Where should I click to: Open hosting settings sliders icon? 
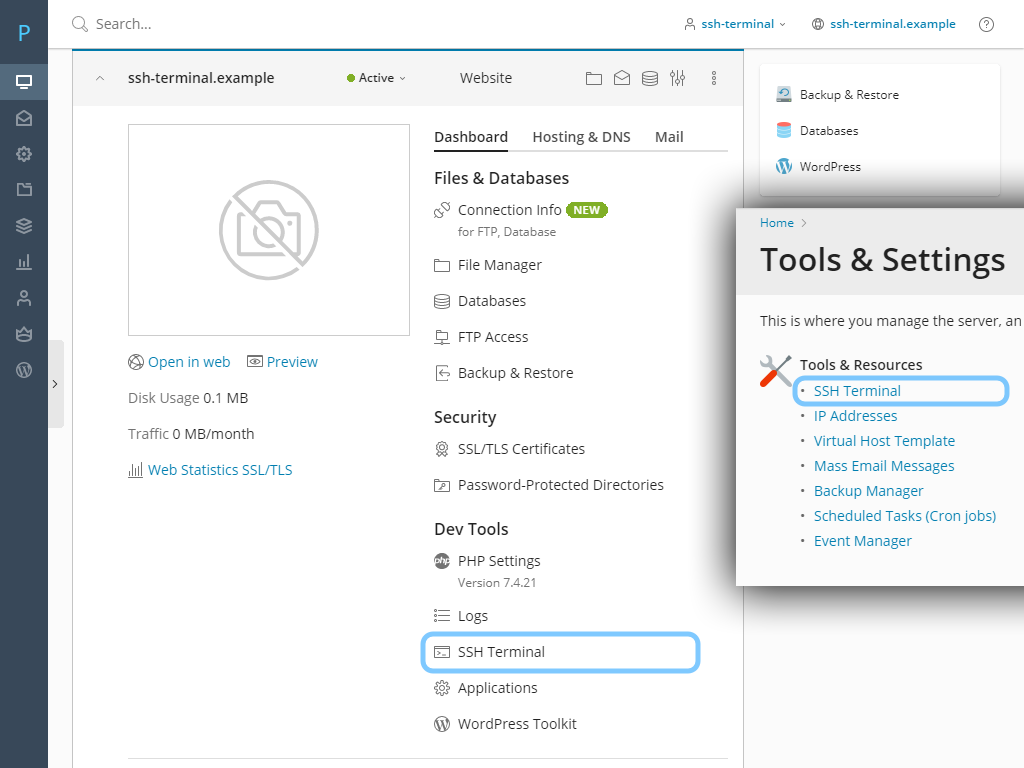(x=678, y=78)
